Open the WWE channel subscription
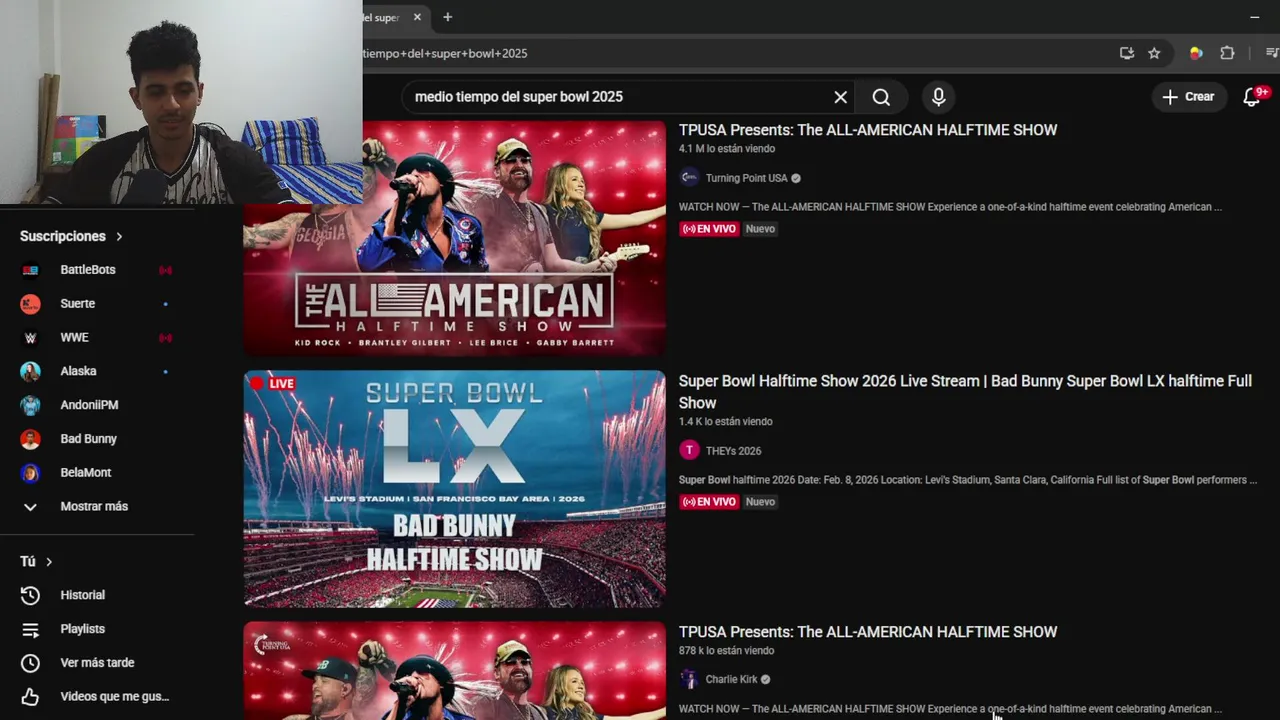 pyautogui.click(x=97, y=338)
